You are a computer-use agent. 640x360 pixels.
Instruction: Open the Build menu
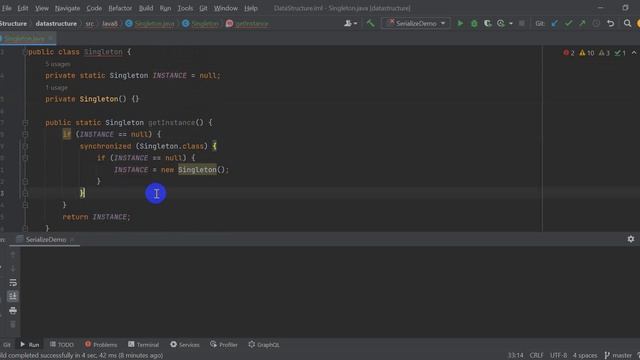point(146,8)
